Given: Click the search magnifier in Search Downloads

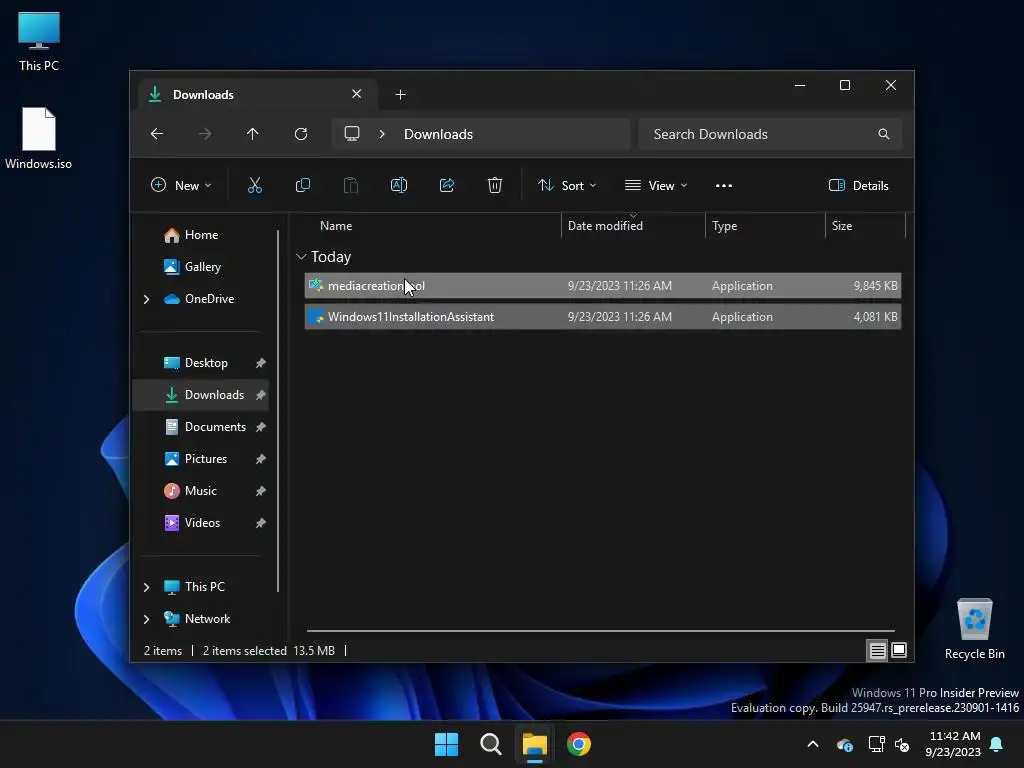Looking at the screenshot, I should [x=884, y=134].
